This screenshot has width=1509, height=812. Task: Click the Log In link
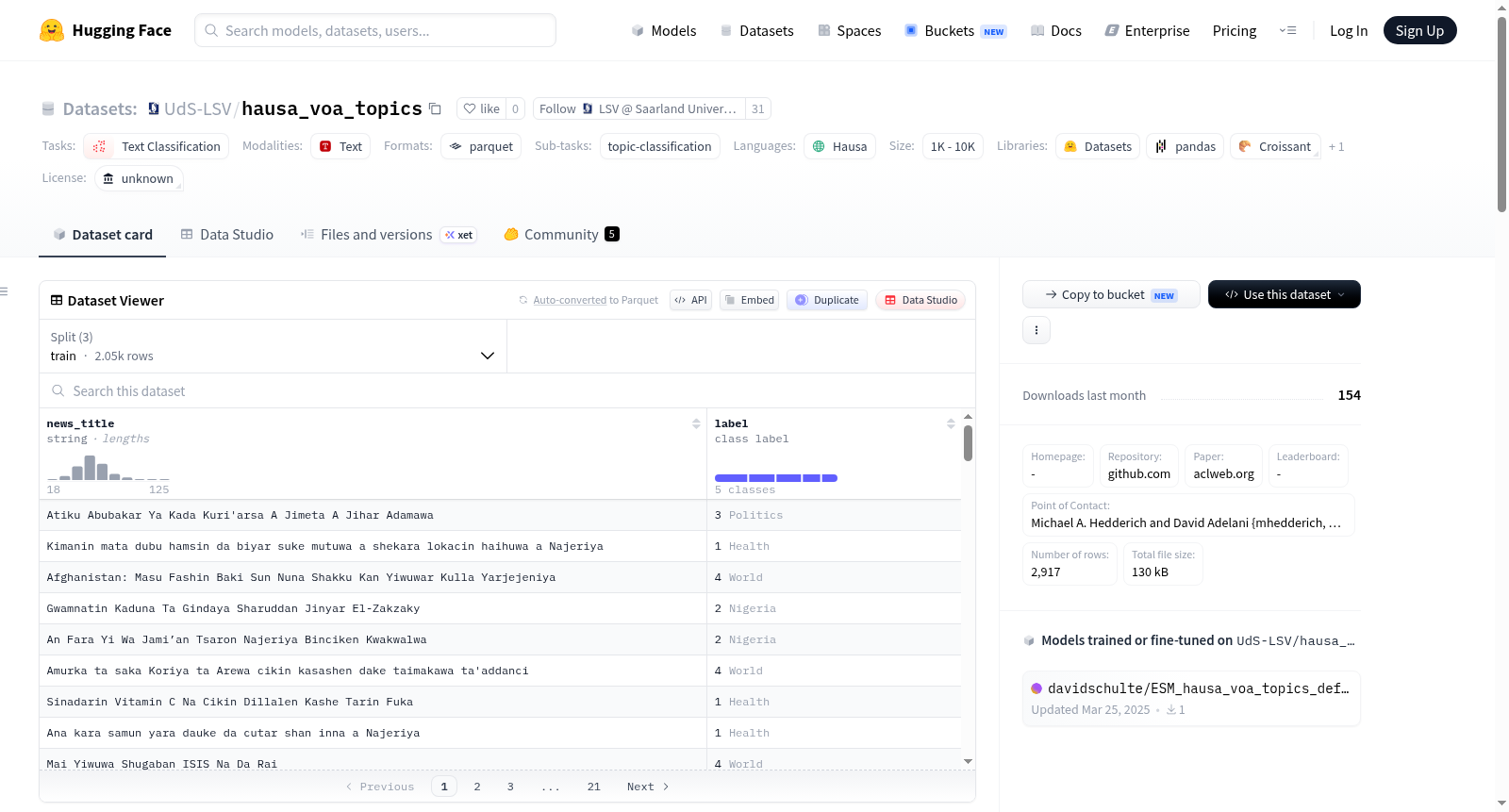pos(1349,30)
